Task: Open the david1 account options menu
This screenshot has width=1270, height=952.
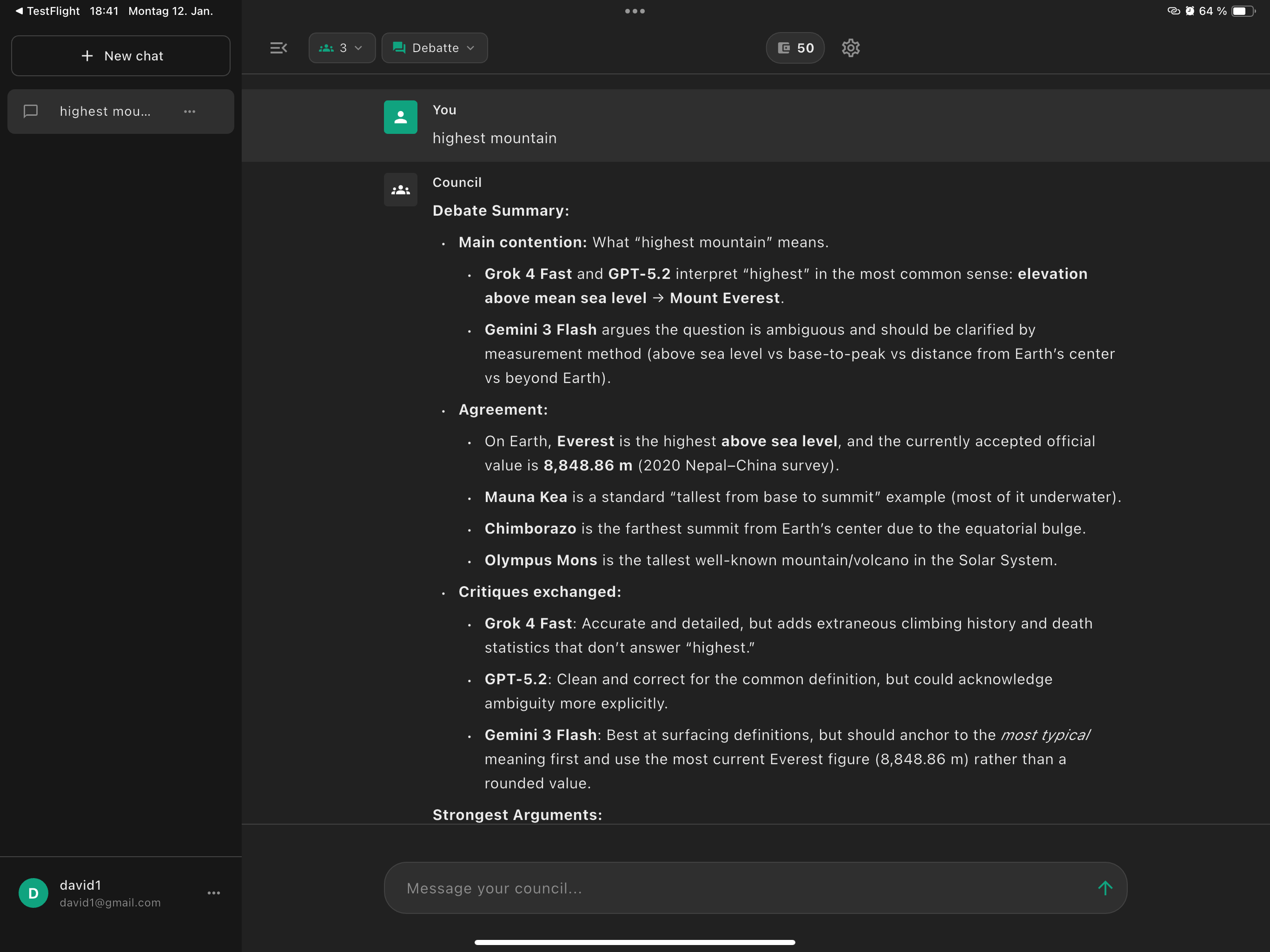Action: (x=213, y=893)
